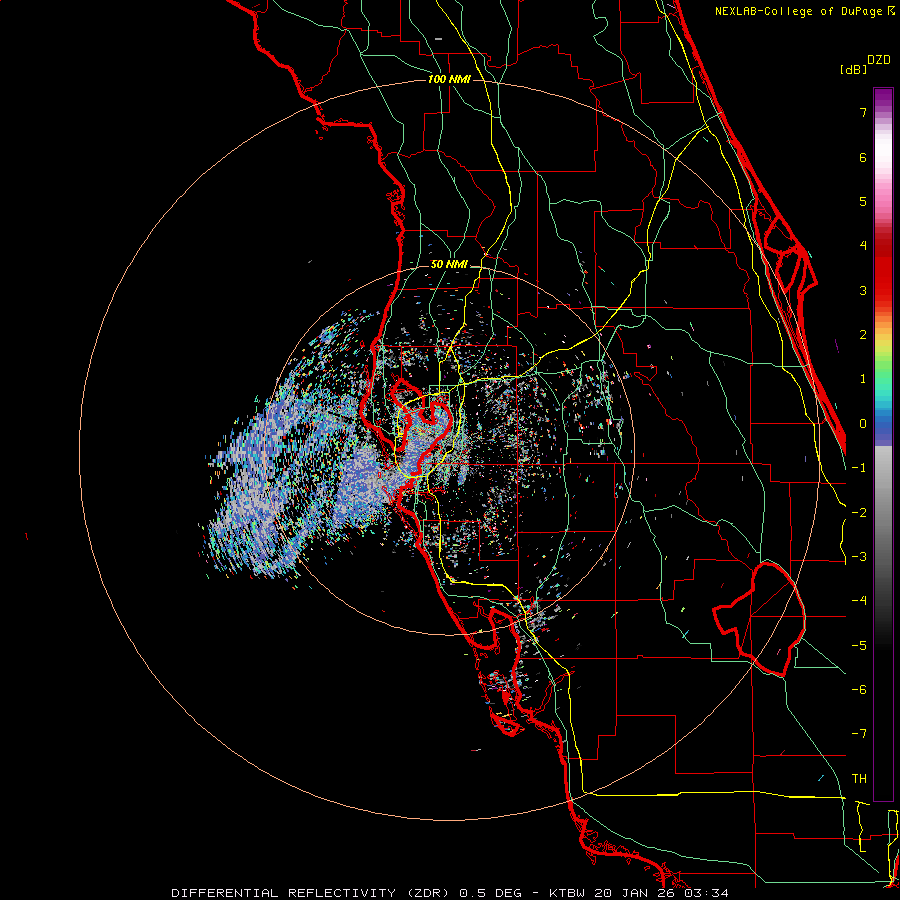Viewport: 900px width, 900px height.
Task: Click the -3 value on color scale
Action: point(859,557)
